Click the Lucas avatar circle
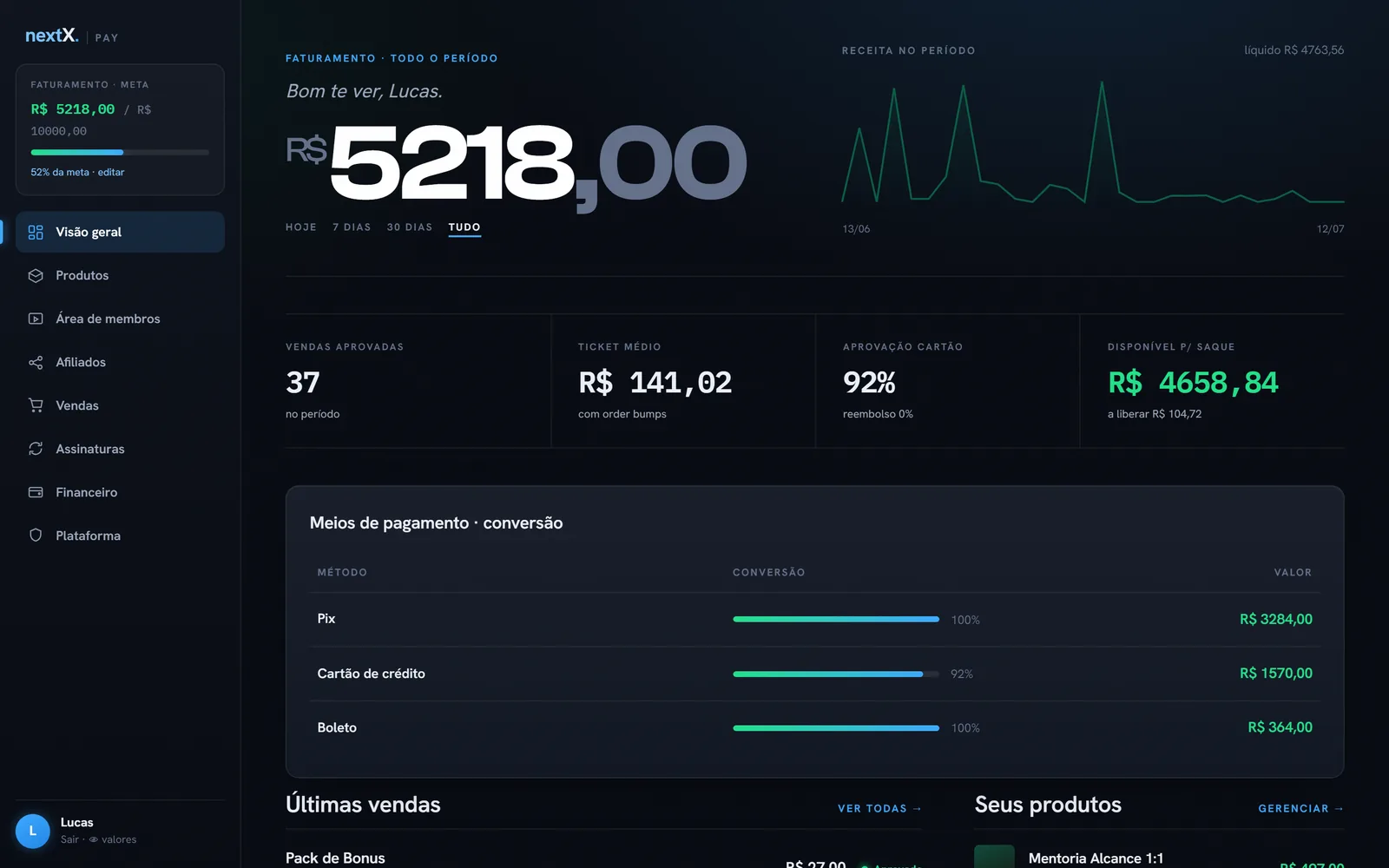 (x=33, y=831)
